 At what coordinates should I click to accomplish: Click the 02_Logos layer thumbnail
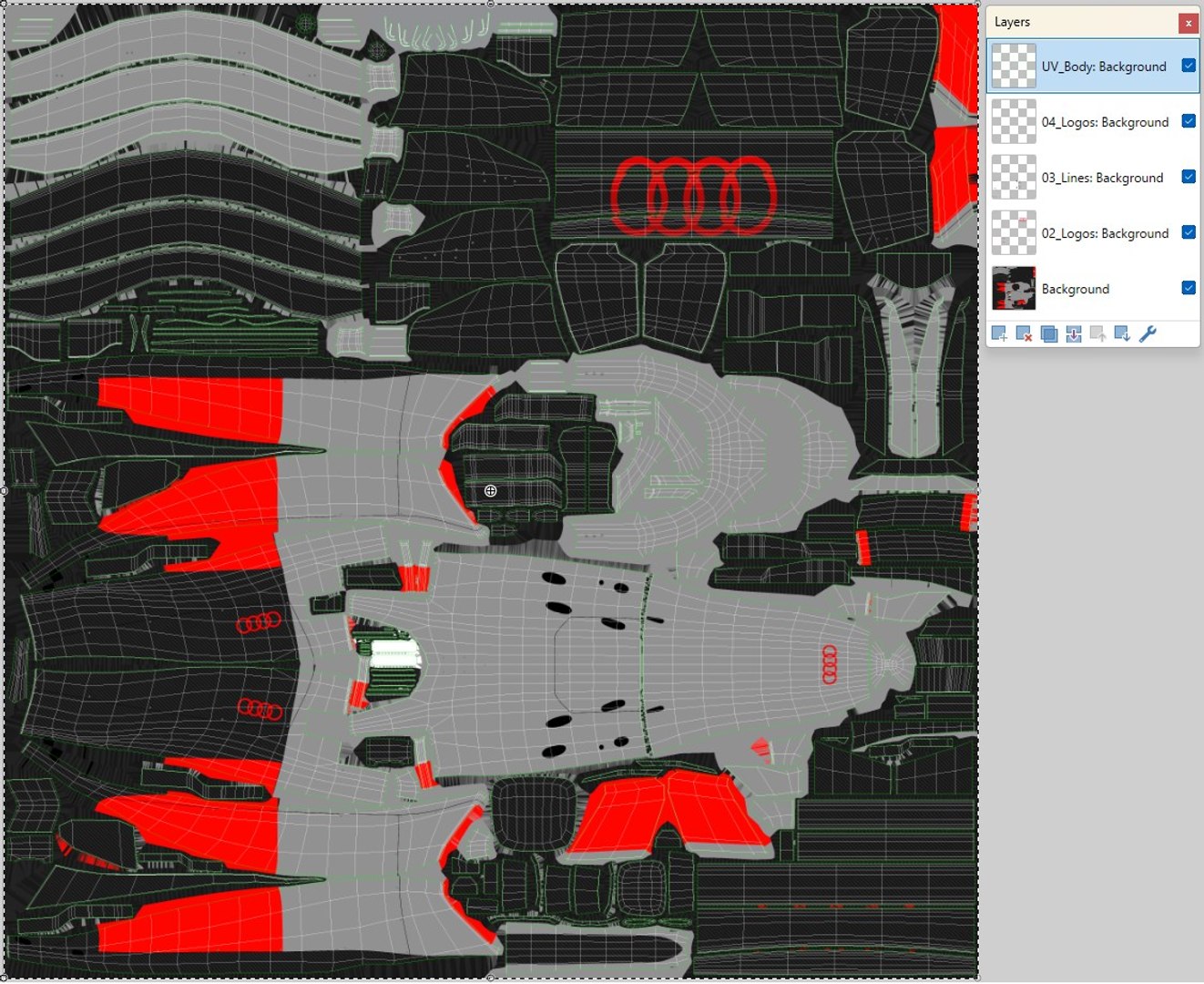pyautogui.click(x=1014, y=232)
